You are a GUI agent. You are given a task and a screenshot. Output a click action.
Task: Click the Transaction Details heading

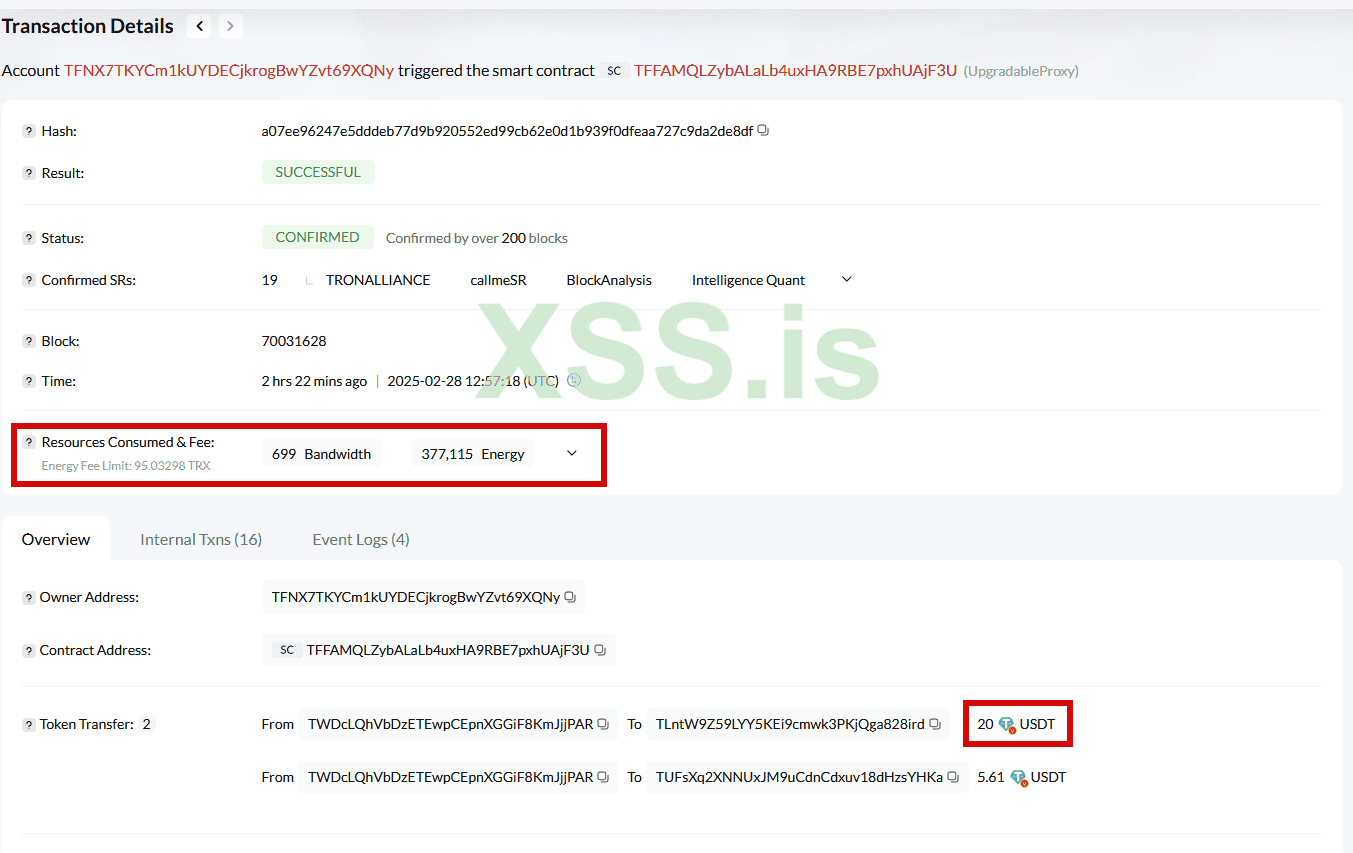88,26
